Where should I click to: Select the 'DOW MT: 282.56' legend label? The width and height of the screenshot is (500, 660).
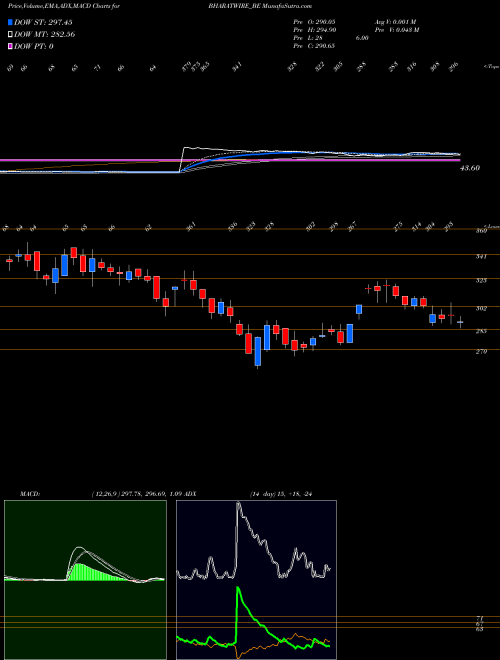[x=45, y=34]
